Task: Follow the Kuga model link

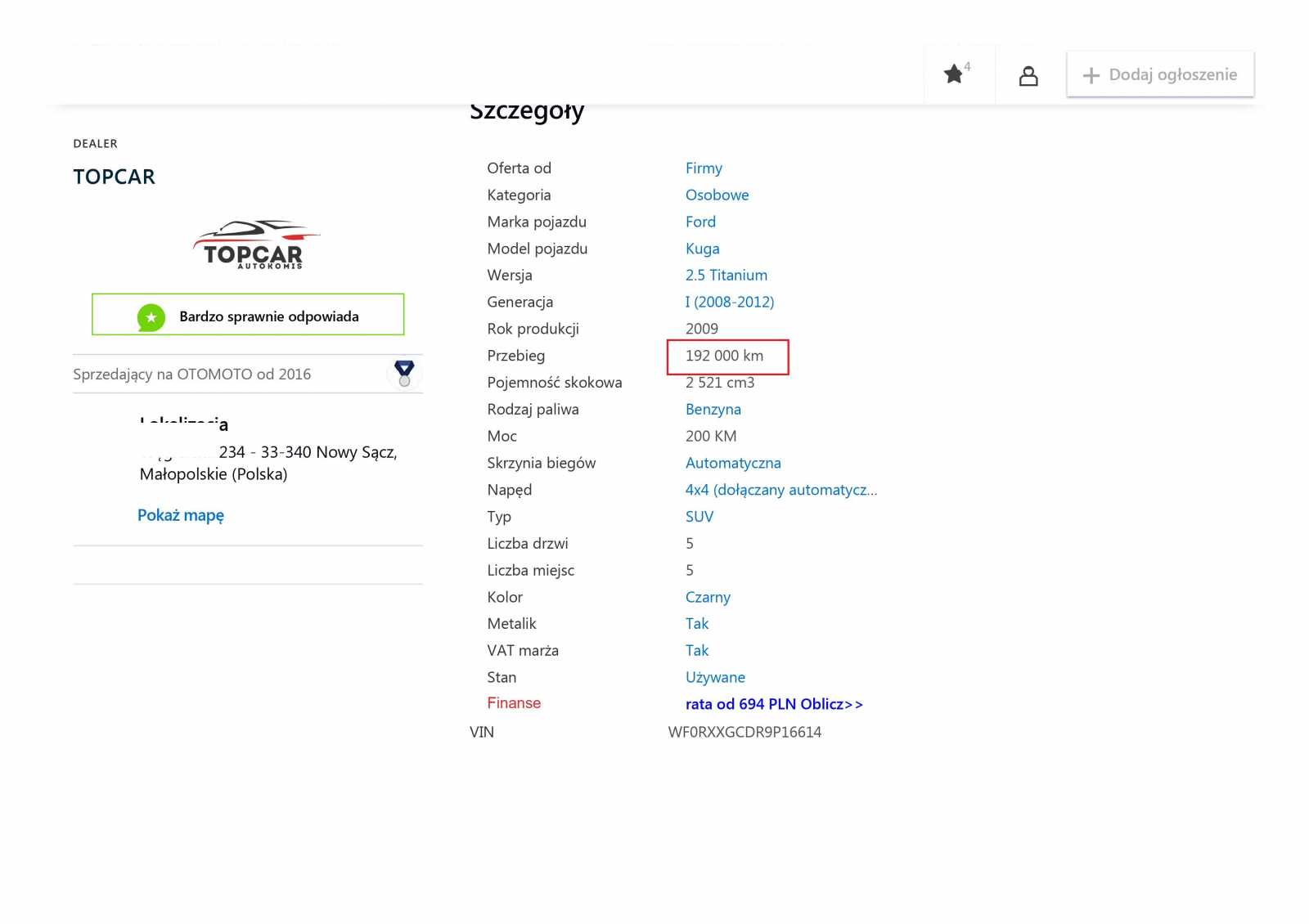Action: point(702,249)
